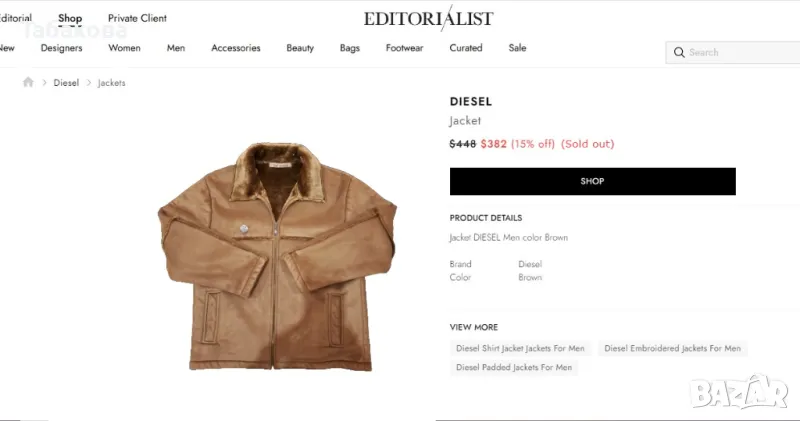The width and height of the screenshot is (800, 421).
Task: Open the Designers menu
Action: point(61,48)
